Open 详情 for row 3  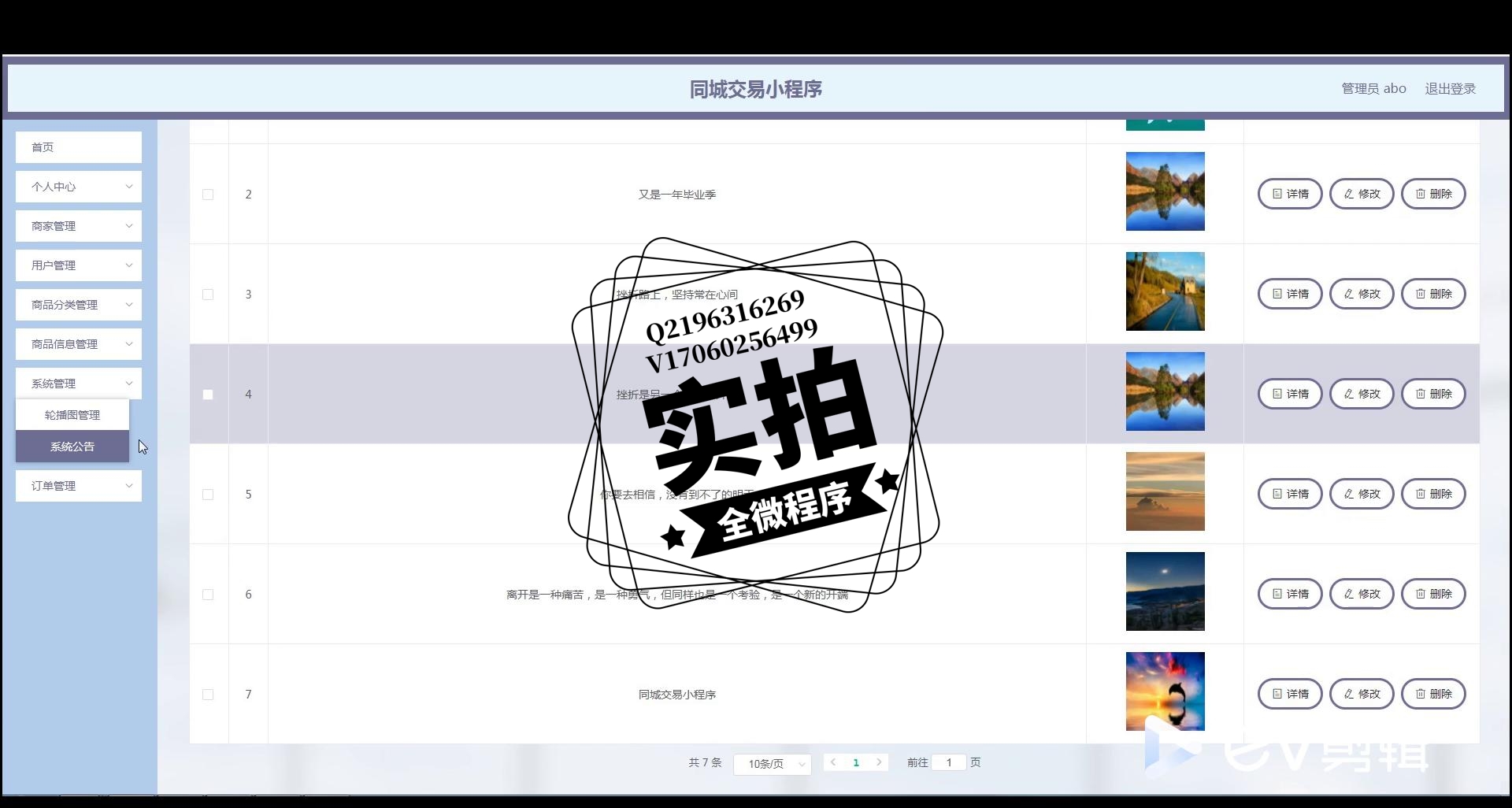(x=1290, y=294)
